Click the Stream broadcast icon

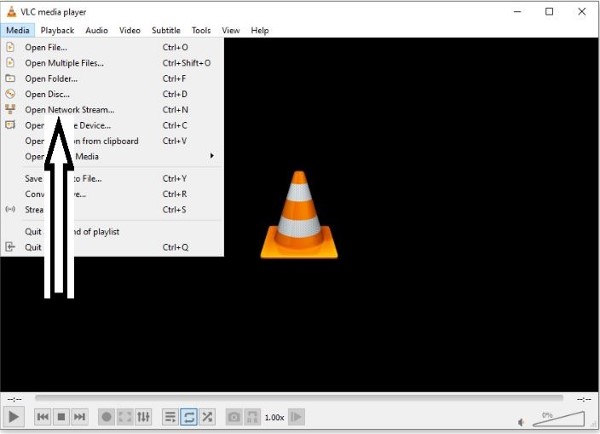[x=10, y=209]
